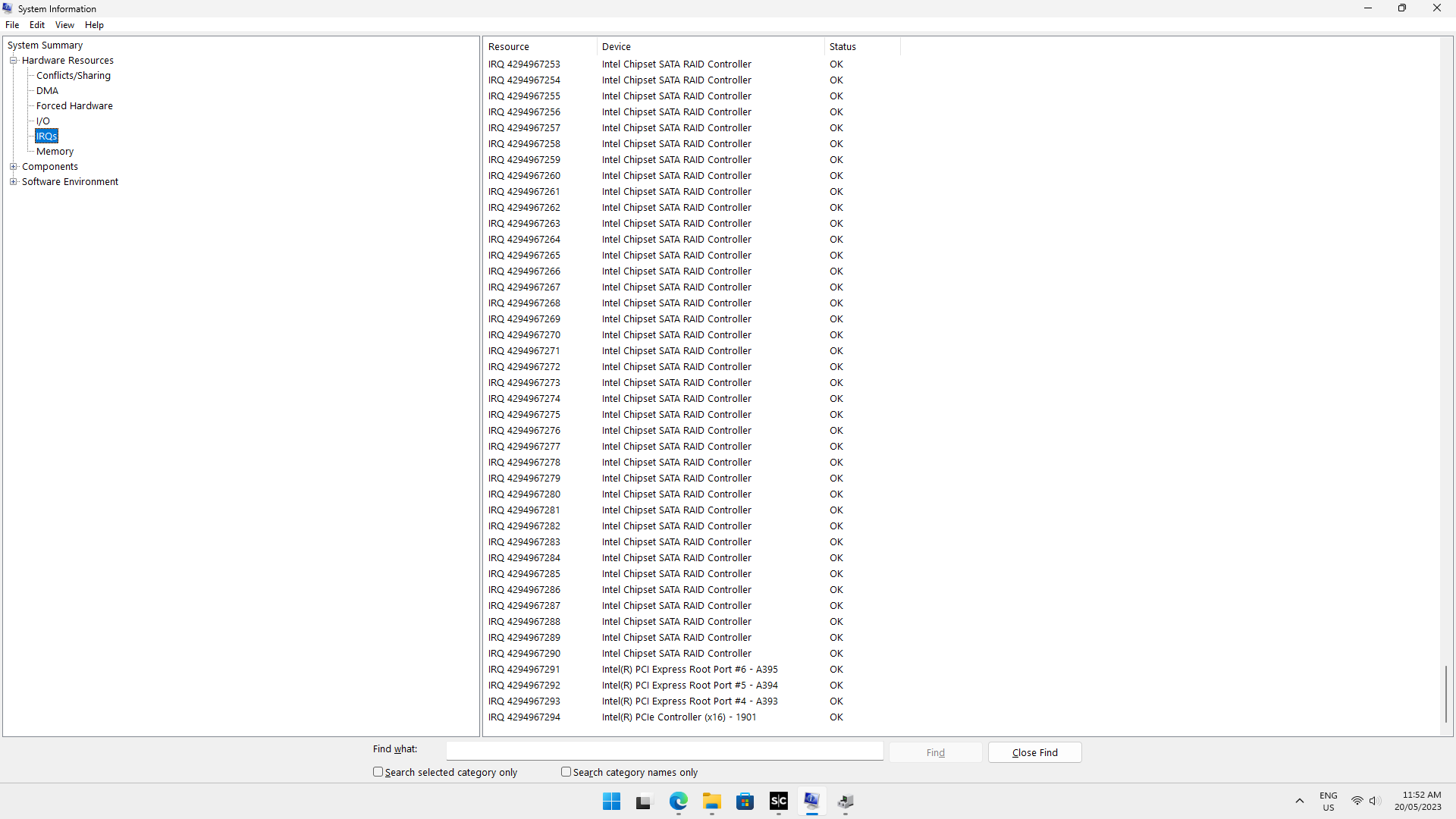Open Wi-Fi network status icon
Screen dimensions: 1456x819
tap(1357, 801)
